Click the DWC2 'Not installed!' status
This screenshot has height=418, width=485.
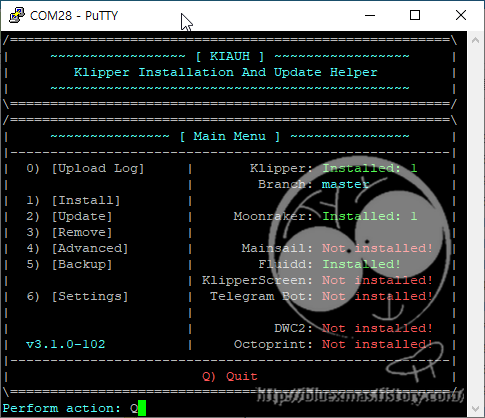coord(377,328)
